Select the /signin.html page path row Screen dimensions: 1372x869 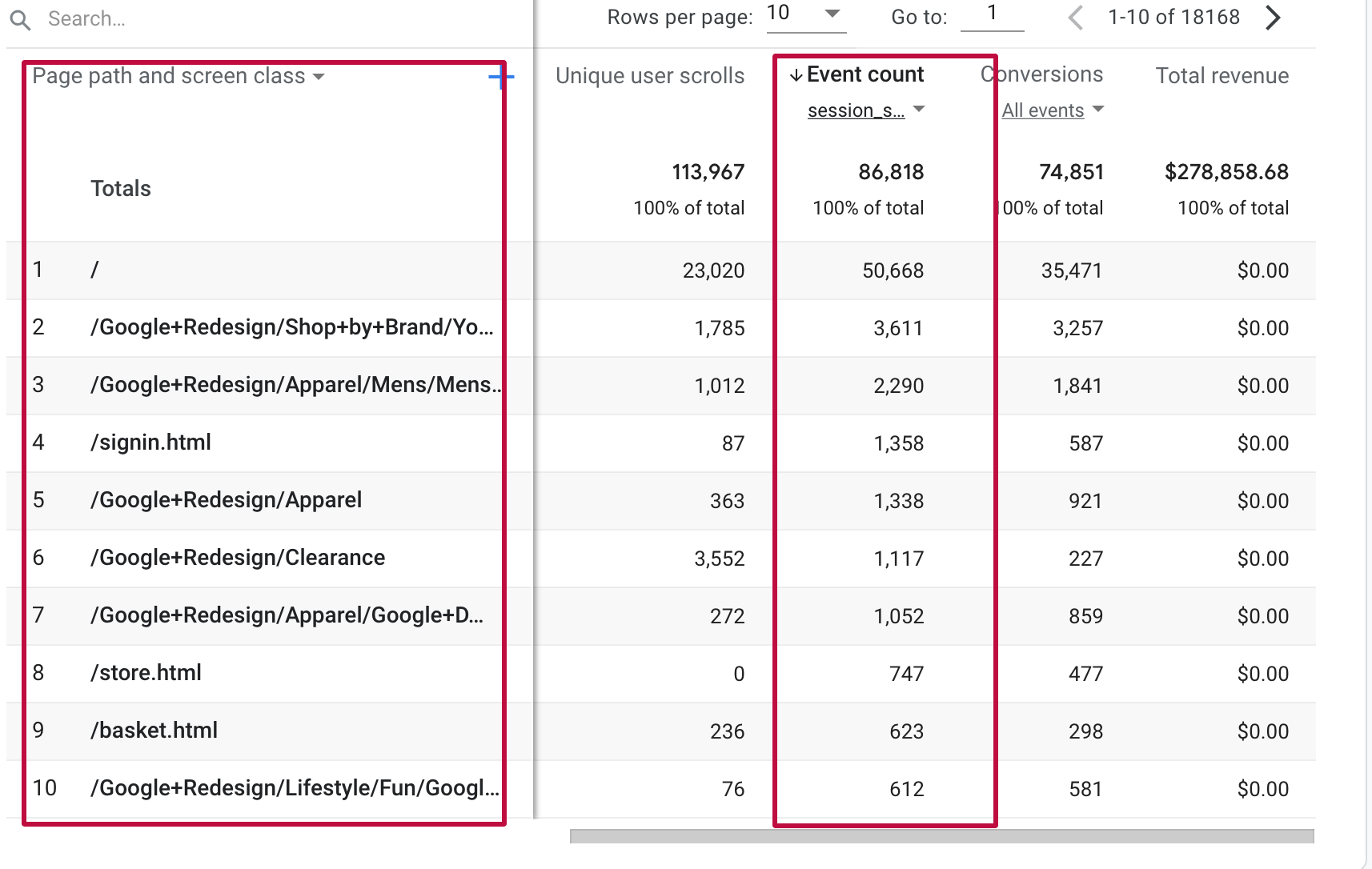click(151, 442)
